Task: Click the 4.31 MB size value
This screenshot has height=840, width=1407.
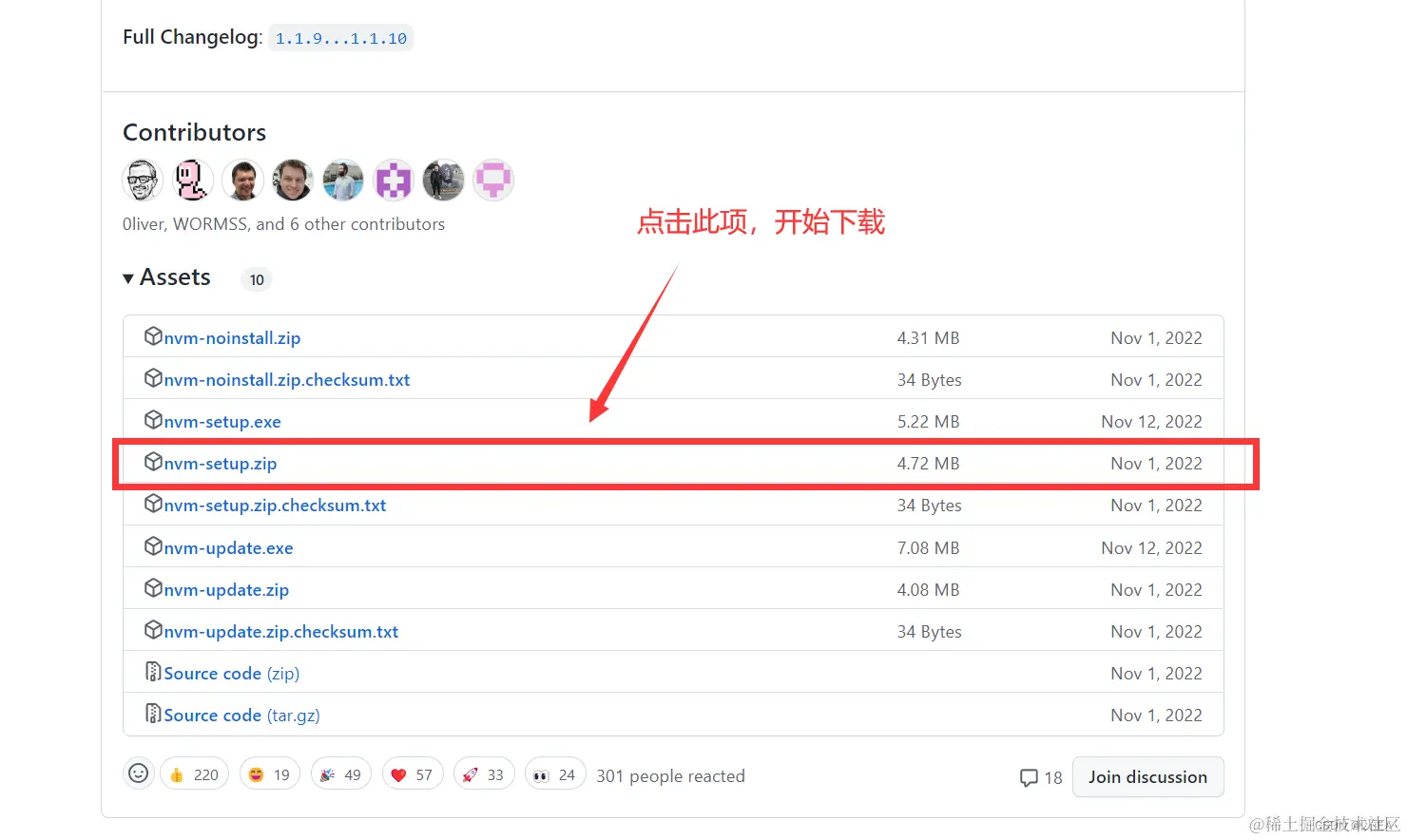Action: tap(928, 338)
